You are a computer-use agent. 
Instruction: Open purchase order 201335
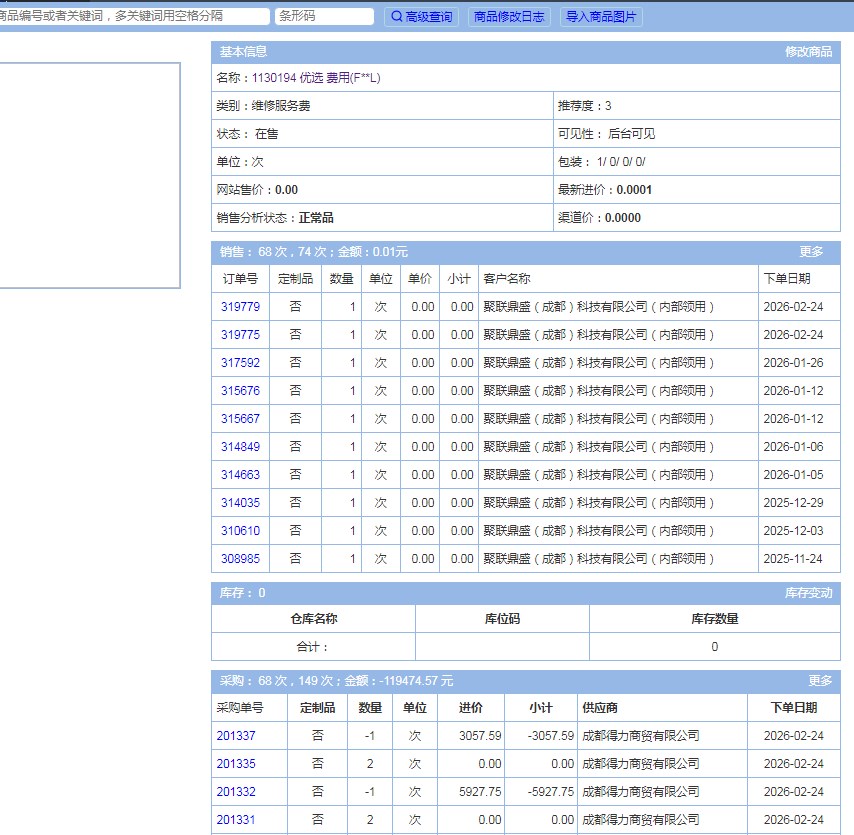point(236,764)
